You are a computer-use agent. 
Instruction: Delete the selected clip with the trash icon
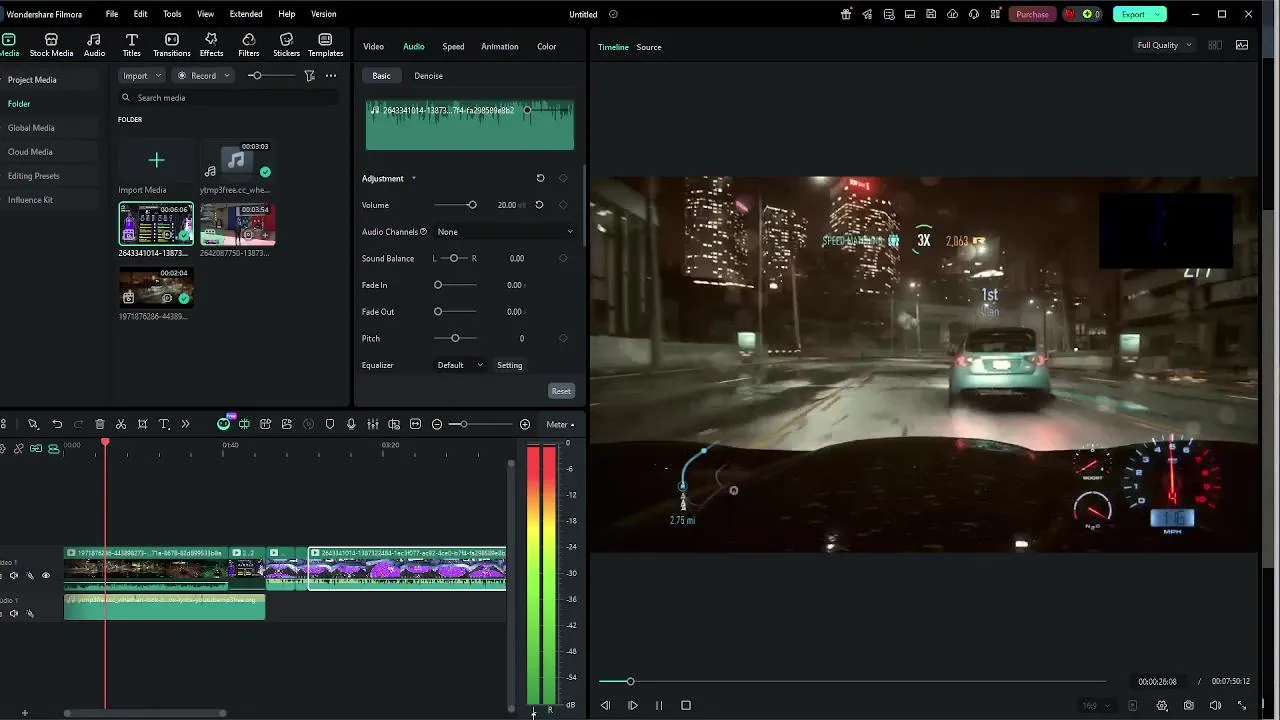100,425
